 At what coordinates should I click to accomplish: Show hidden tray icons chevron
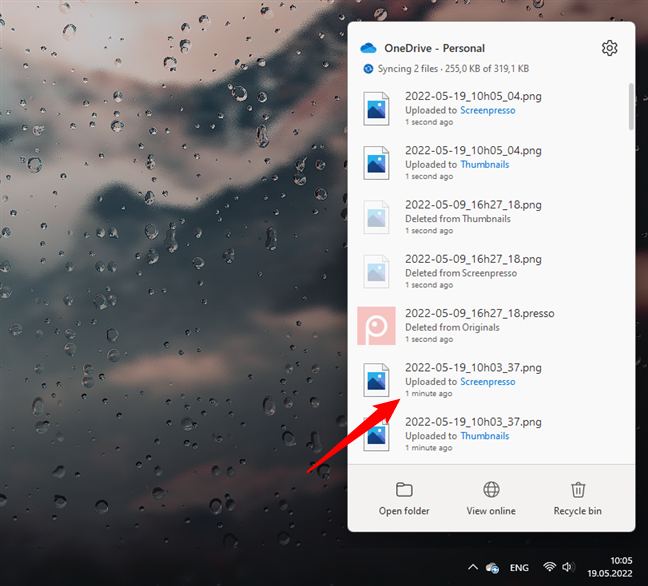(x=473, y=567)
